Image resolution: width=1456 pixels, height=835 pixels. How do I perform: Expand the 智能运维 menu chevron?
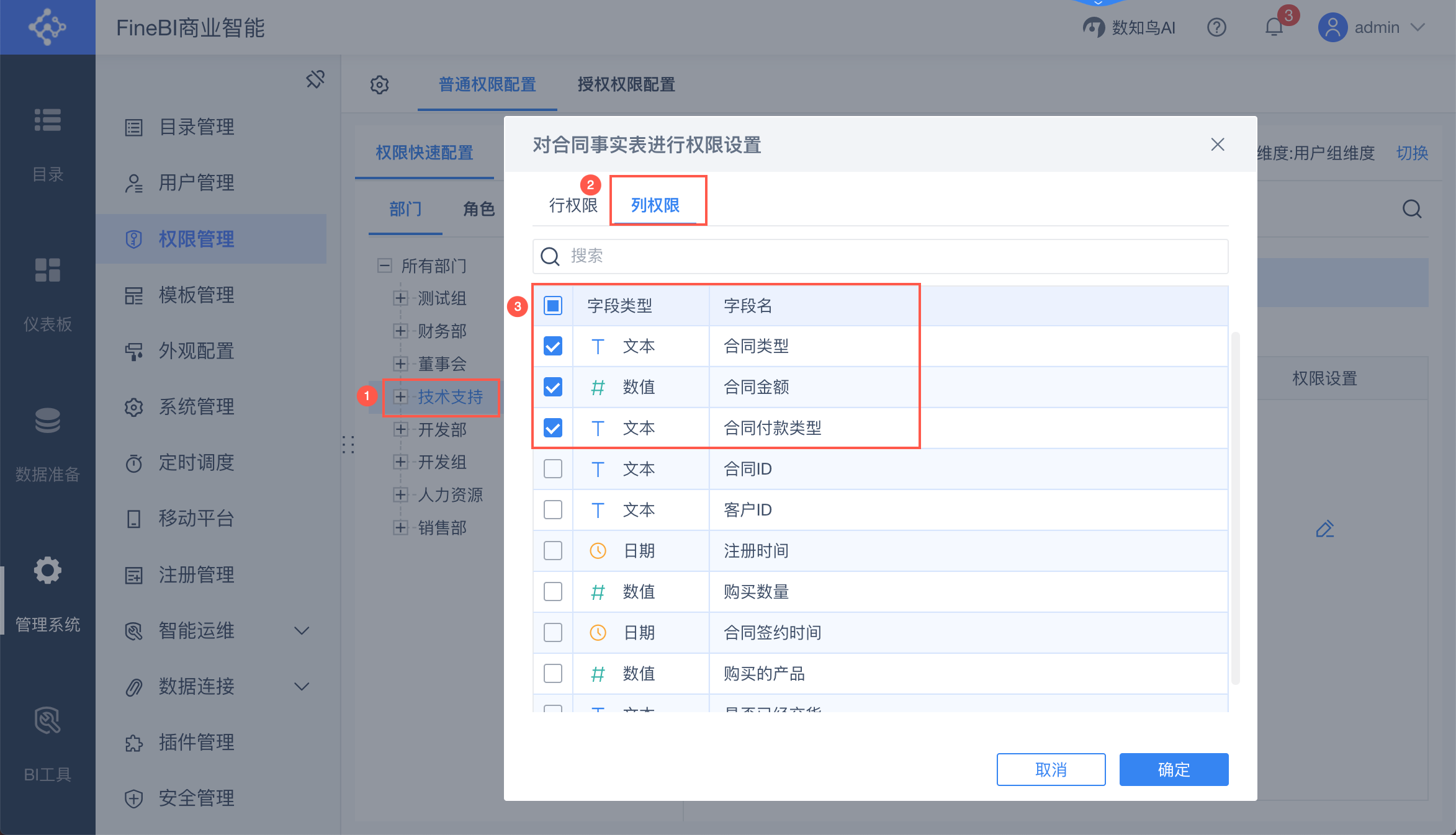pos(302,631)
